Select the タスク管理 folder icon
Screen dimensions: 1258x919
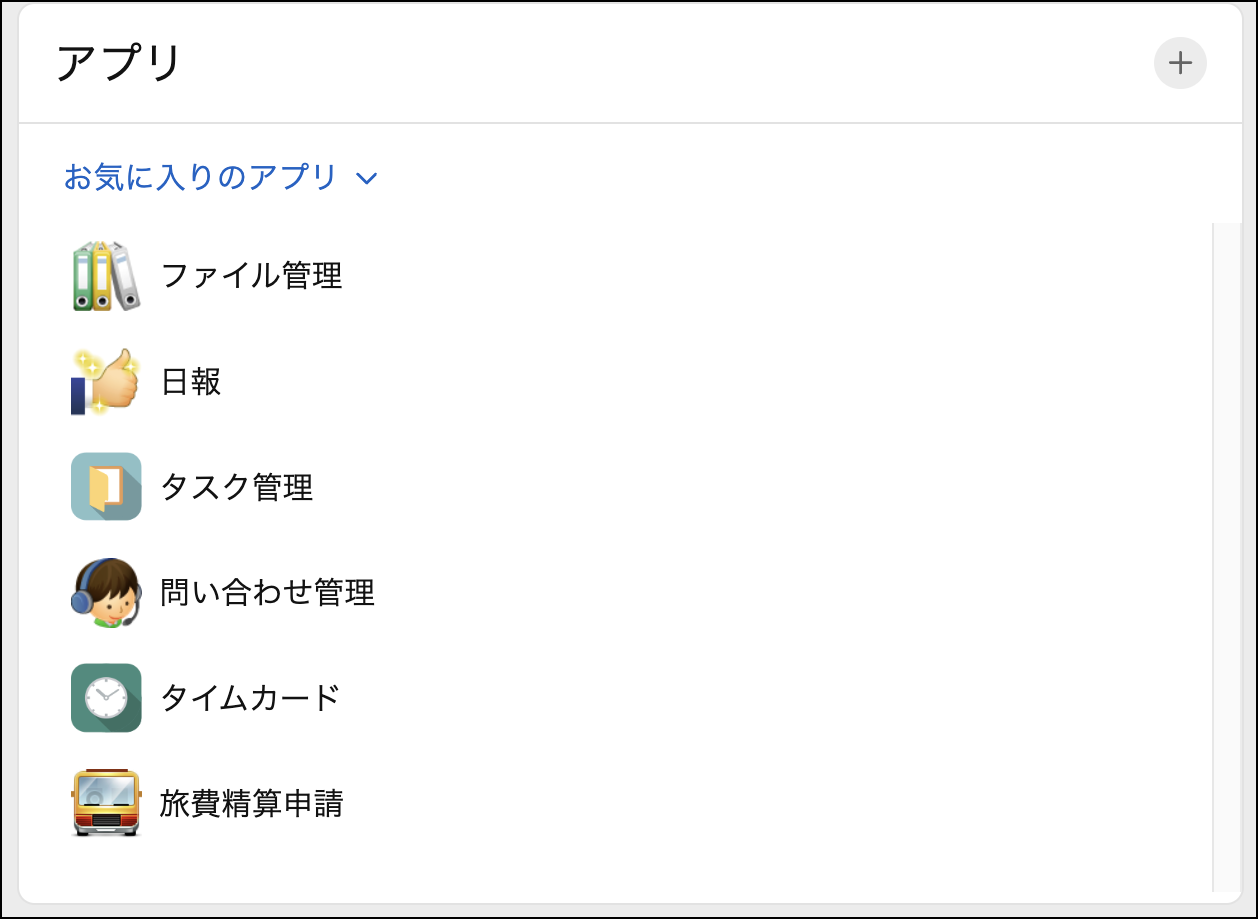(x=105, y=487)
